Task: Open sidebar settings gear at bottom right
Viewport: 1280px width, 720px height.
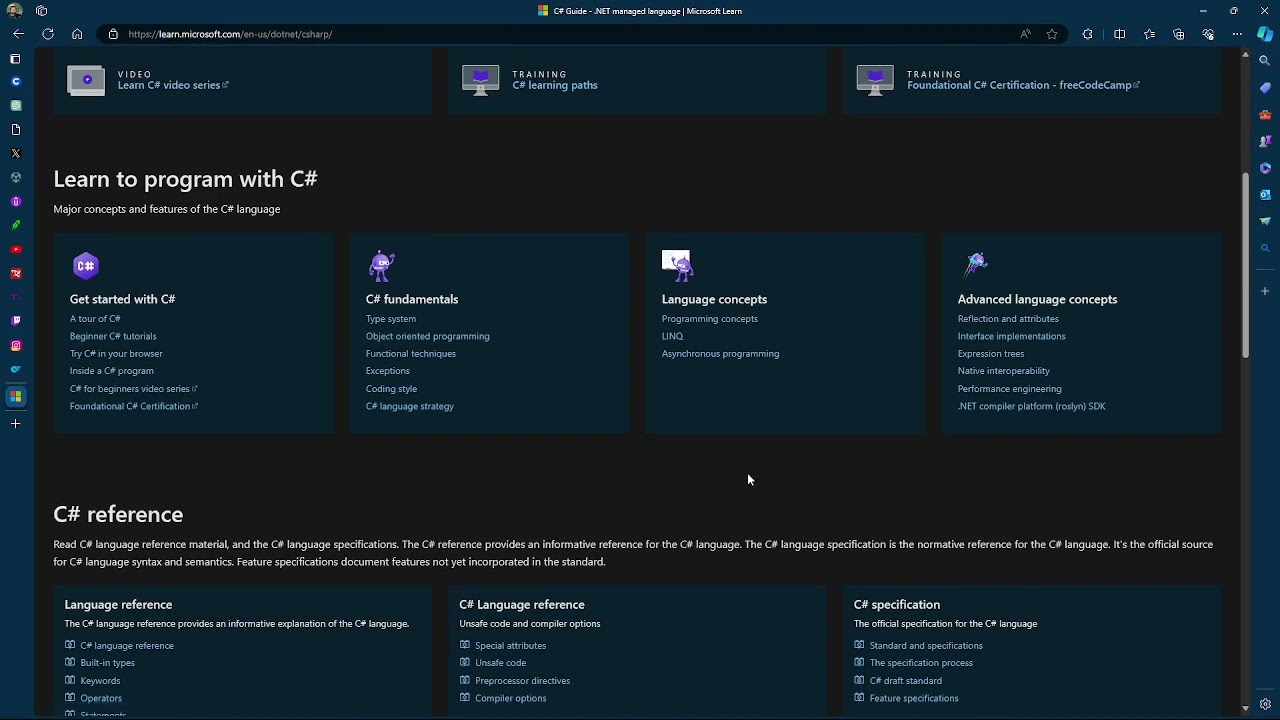Action: point(1265,704)
